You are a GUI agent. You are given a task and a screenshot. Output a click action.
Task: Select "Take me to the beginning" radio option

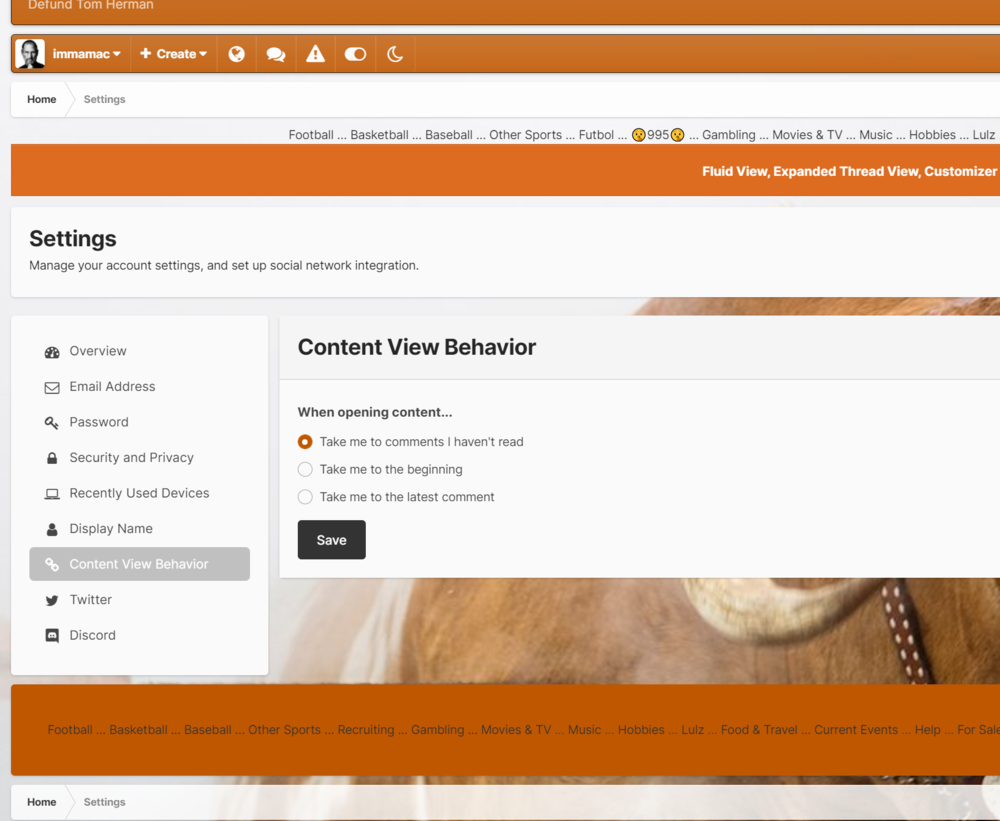305,470
